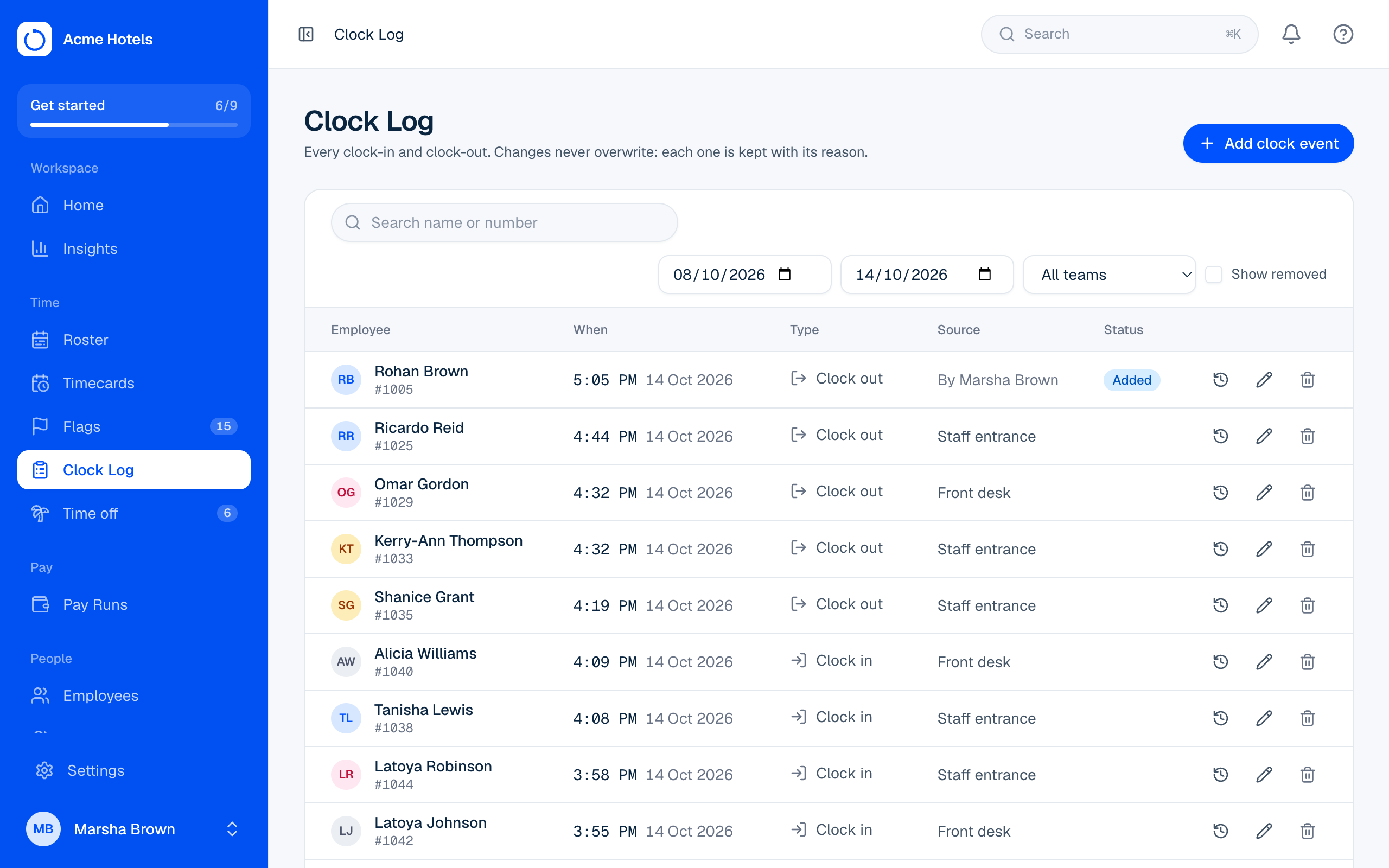Click the Added status badge
The image size is (1389, 868).
coord(1131,380)
